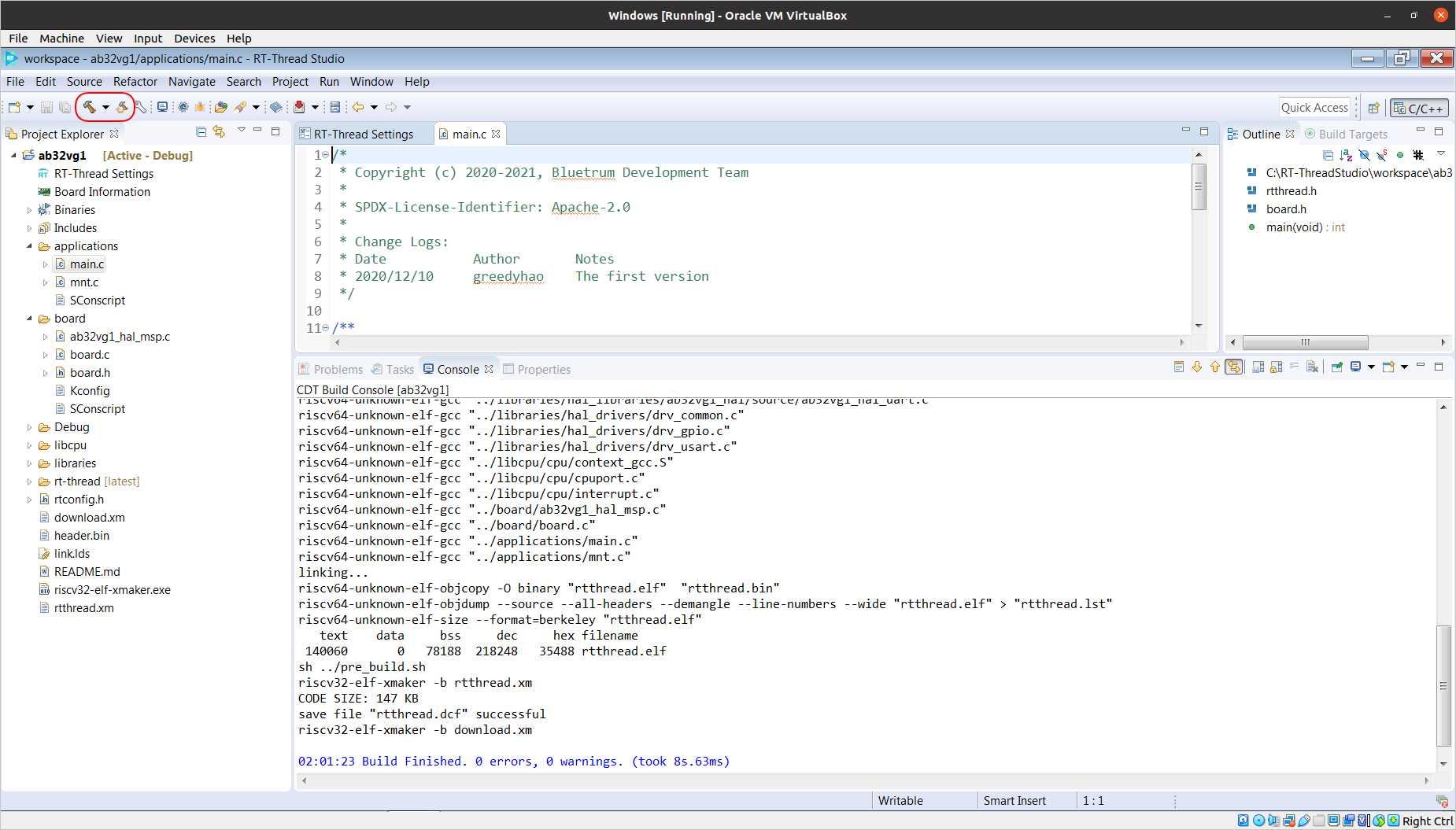The height and width of the screenshot is (830, 1456).
Task: Open Display Selected Console dropdown
Action: [x=1371, y=367]
